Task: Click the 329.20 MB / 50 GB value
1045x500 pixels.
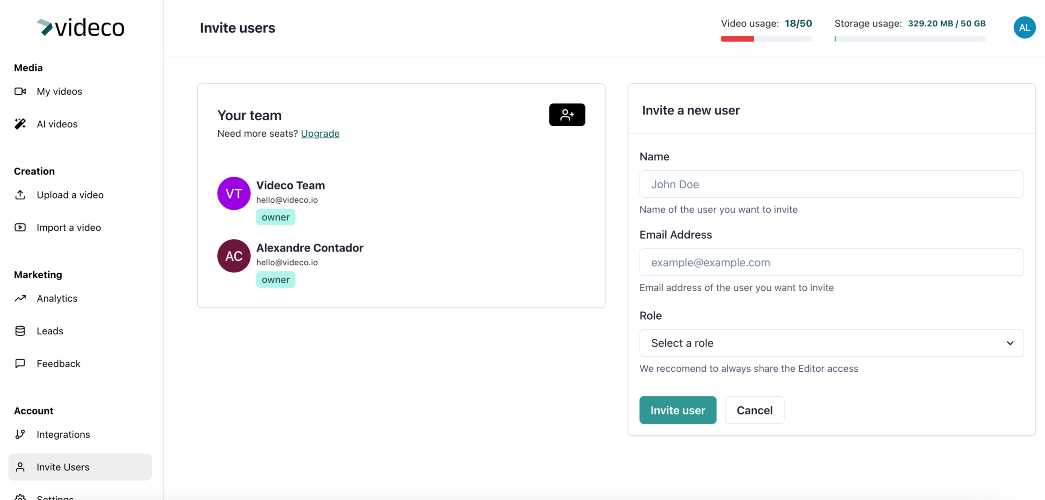Action: point(946,23)
